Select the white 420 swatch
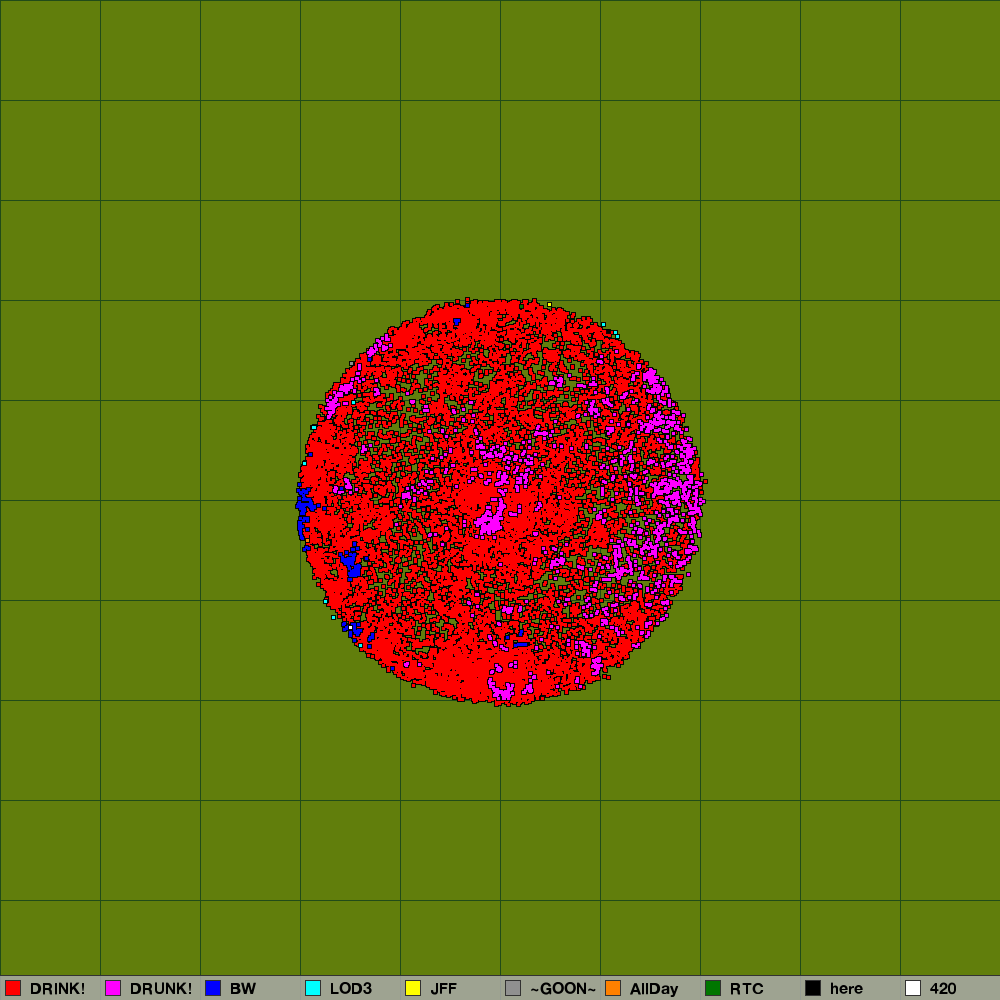The height and width of the screenshot is (1000, 1000). pyautogui.click(x=913, y=988)
